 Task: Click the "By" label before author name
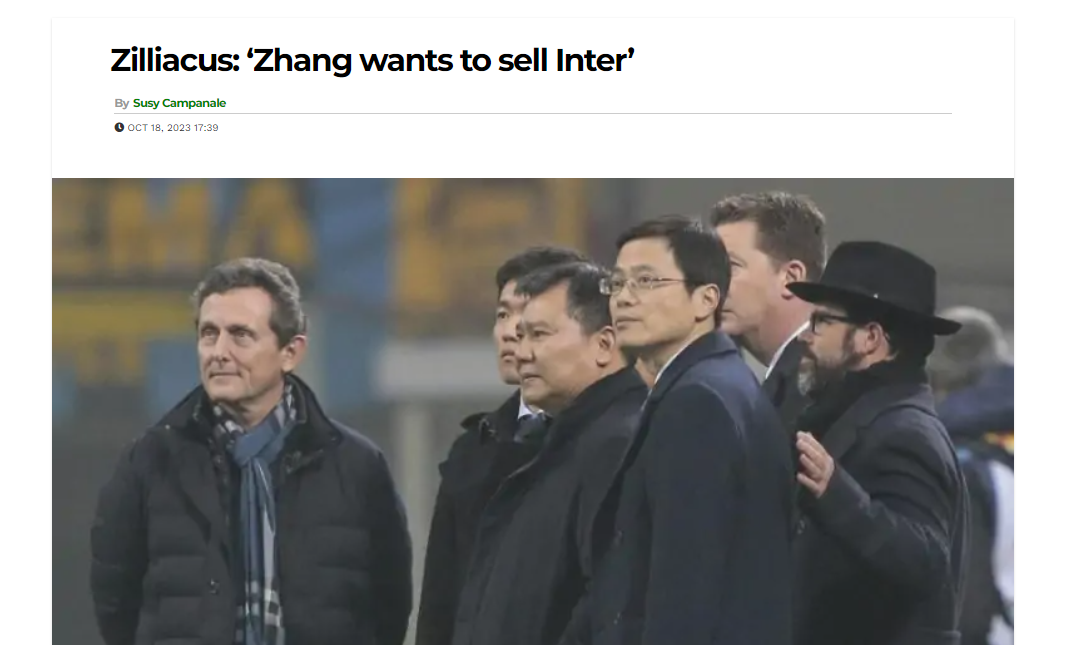click(122, 103)
